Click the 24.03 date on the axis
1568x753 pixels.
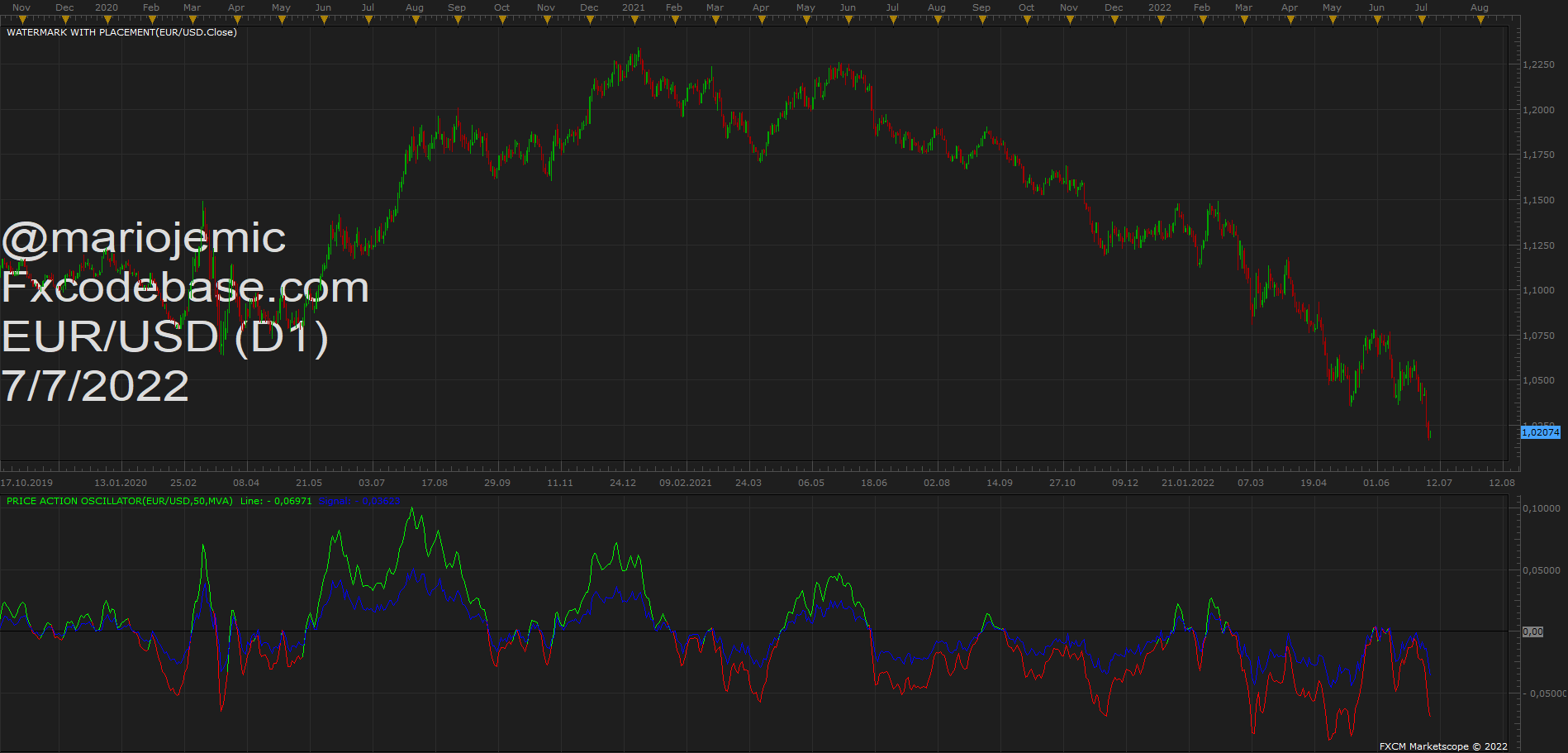(x=748, y=483)
